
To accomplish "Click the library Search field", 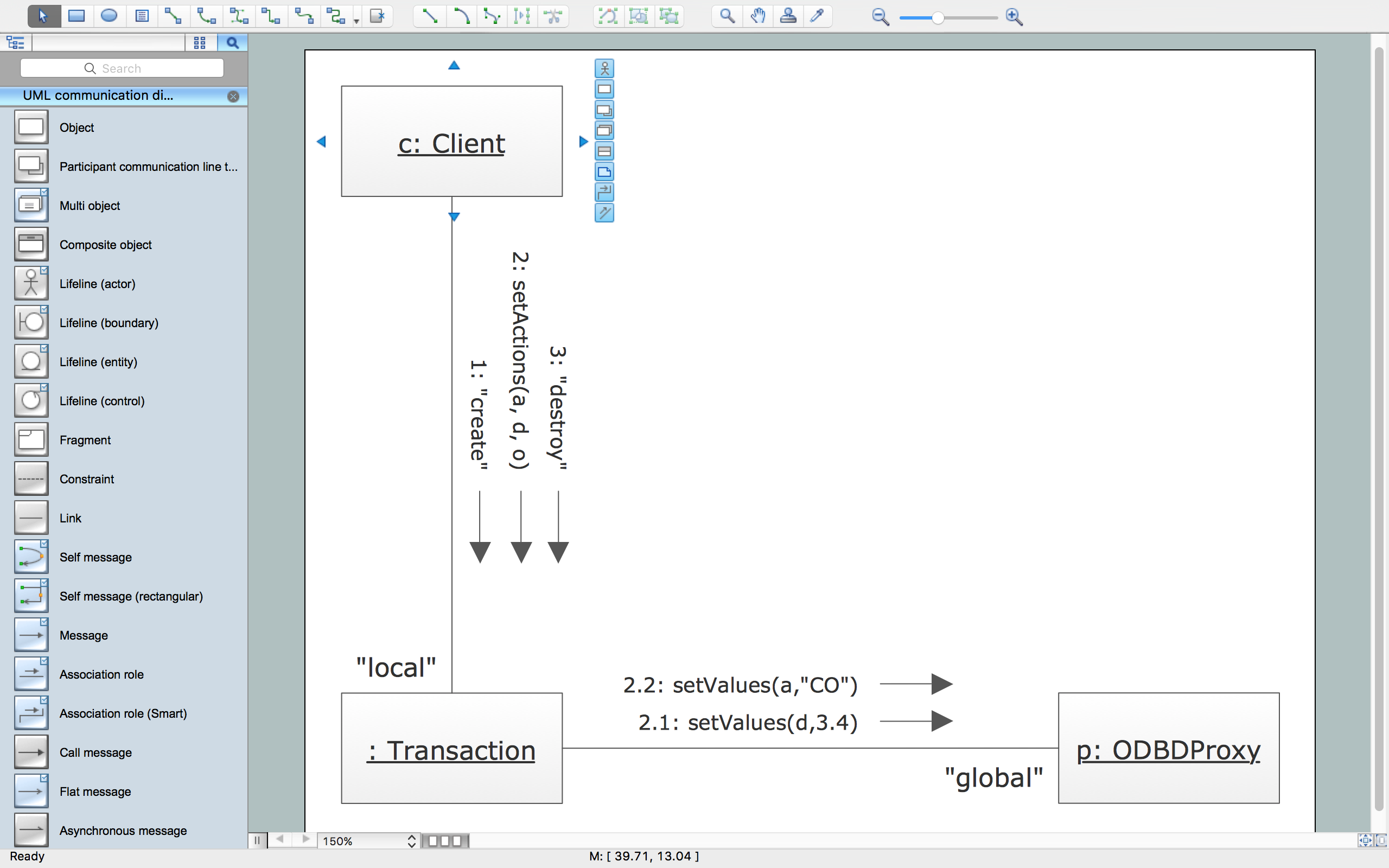I will click(122, 68).
